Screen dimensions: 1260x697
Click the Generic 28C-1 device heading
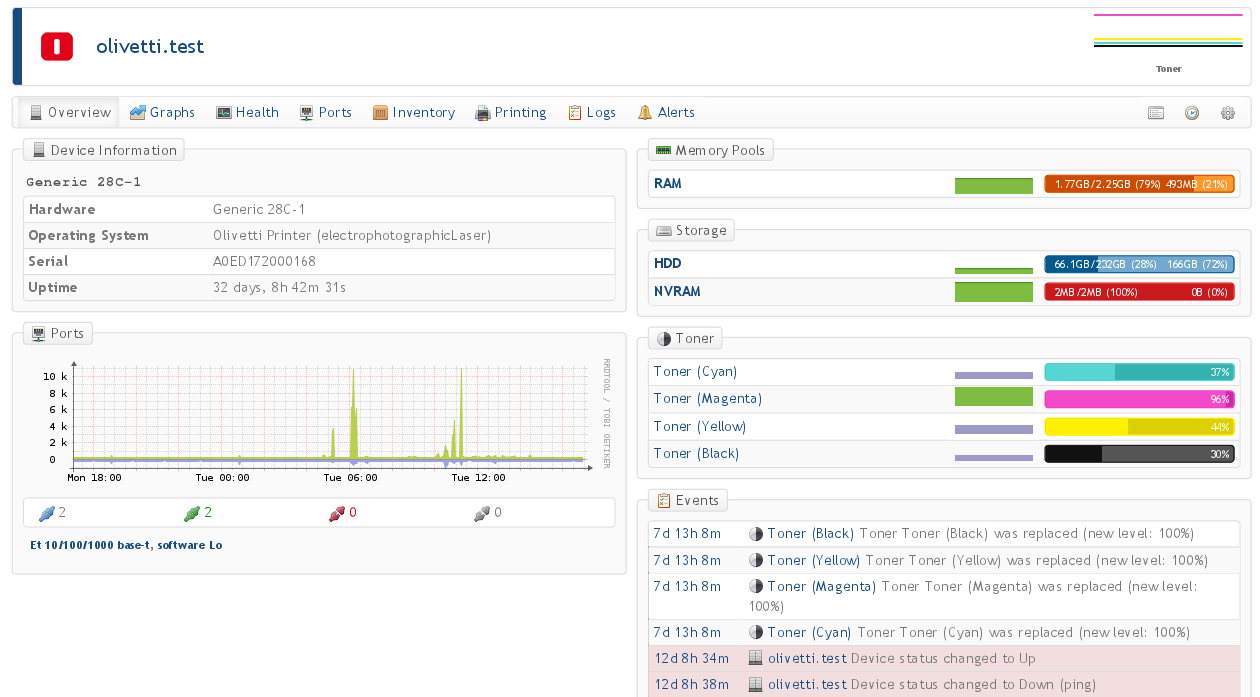84,182
